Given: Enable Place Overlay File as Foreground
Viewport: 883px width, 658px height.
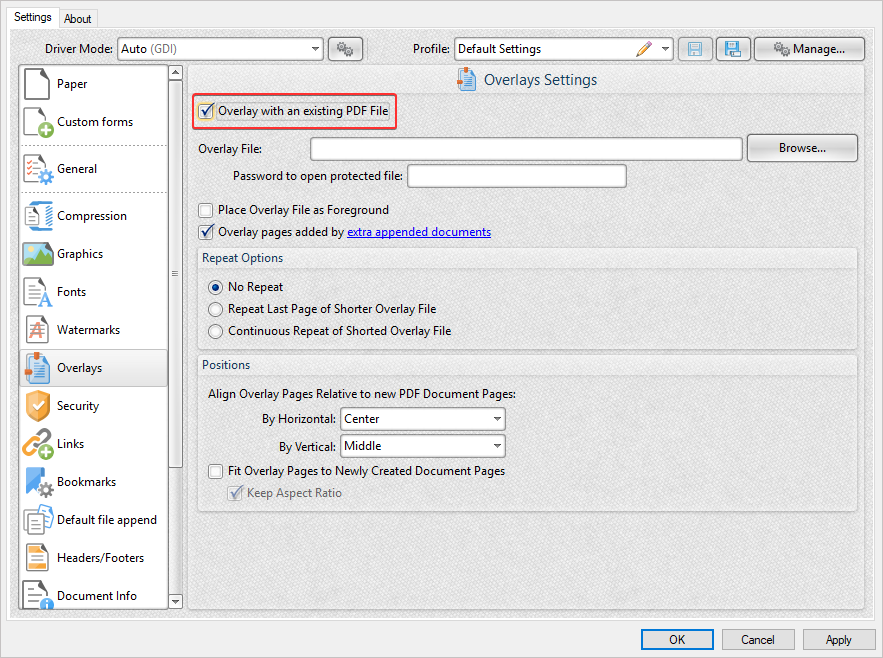Looking at the screenshot, I should click(x=206, y=211).
